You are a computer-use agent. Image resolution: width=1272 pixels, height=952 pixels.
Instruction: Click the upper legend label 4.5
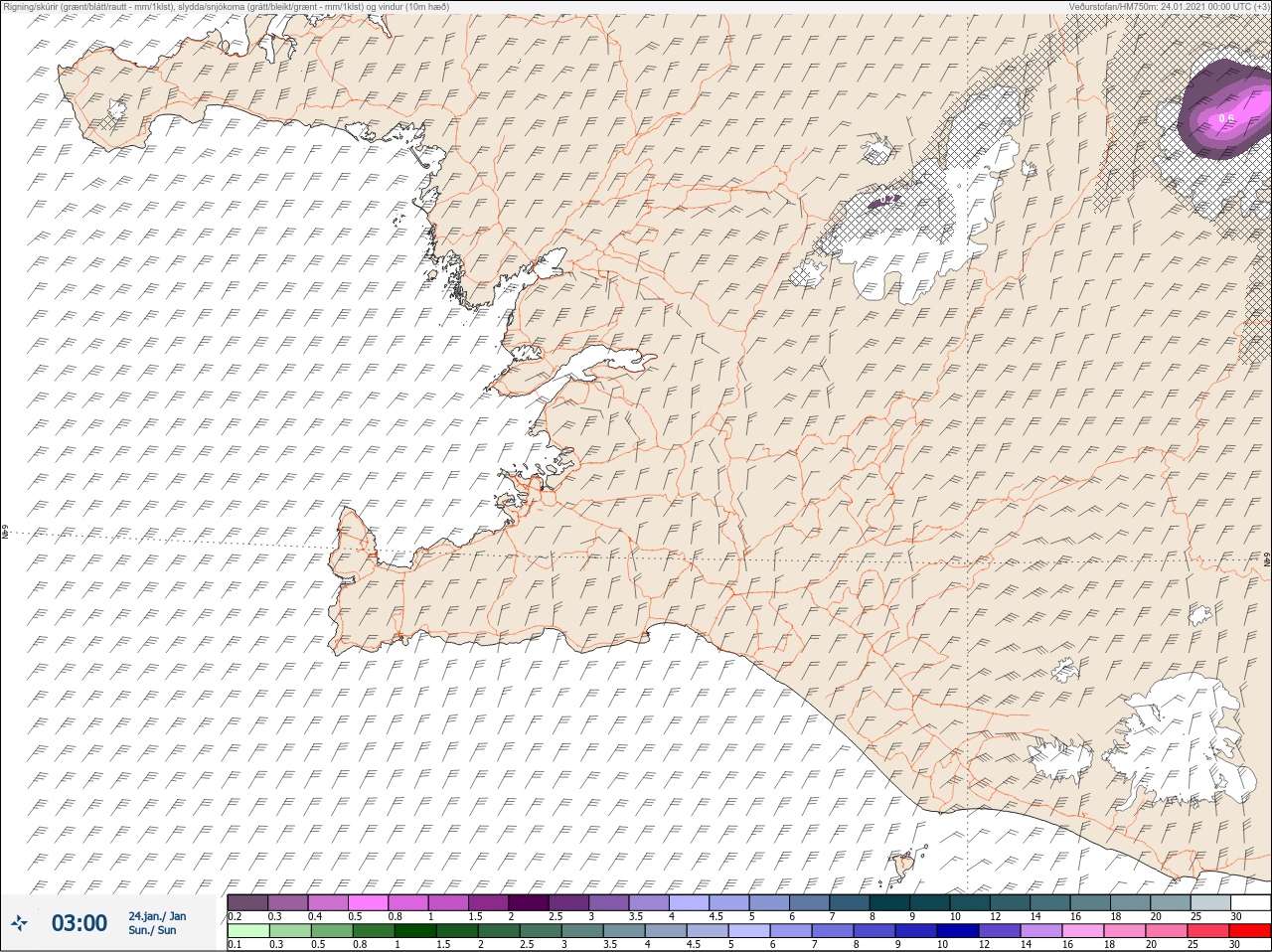coord(715,916)
